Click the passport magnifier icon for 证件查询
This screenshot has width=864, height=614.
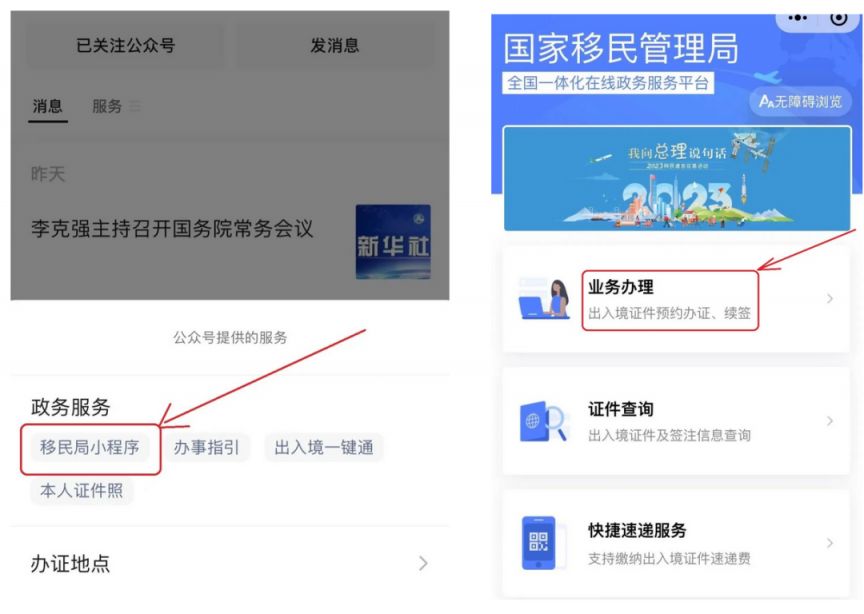point(543,421)
